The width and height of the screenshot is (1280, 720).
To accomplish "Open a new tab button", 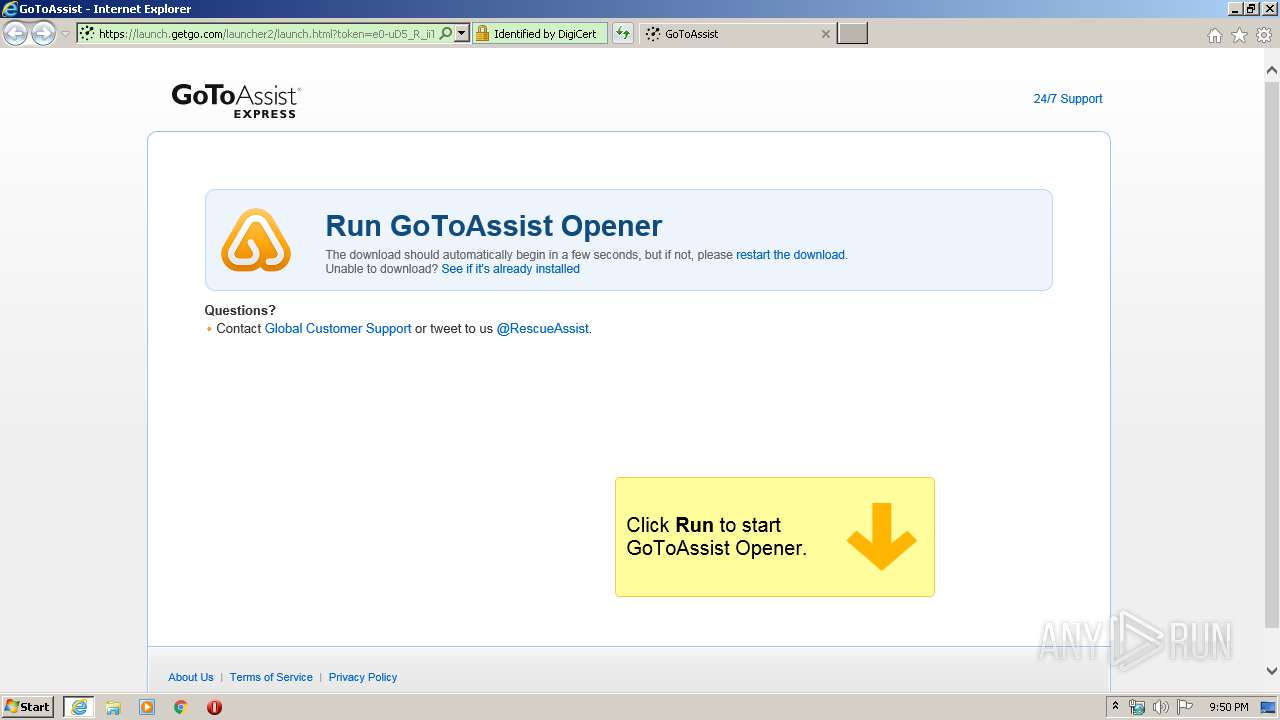I will click(x=852, y=34).
